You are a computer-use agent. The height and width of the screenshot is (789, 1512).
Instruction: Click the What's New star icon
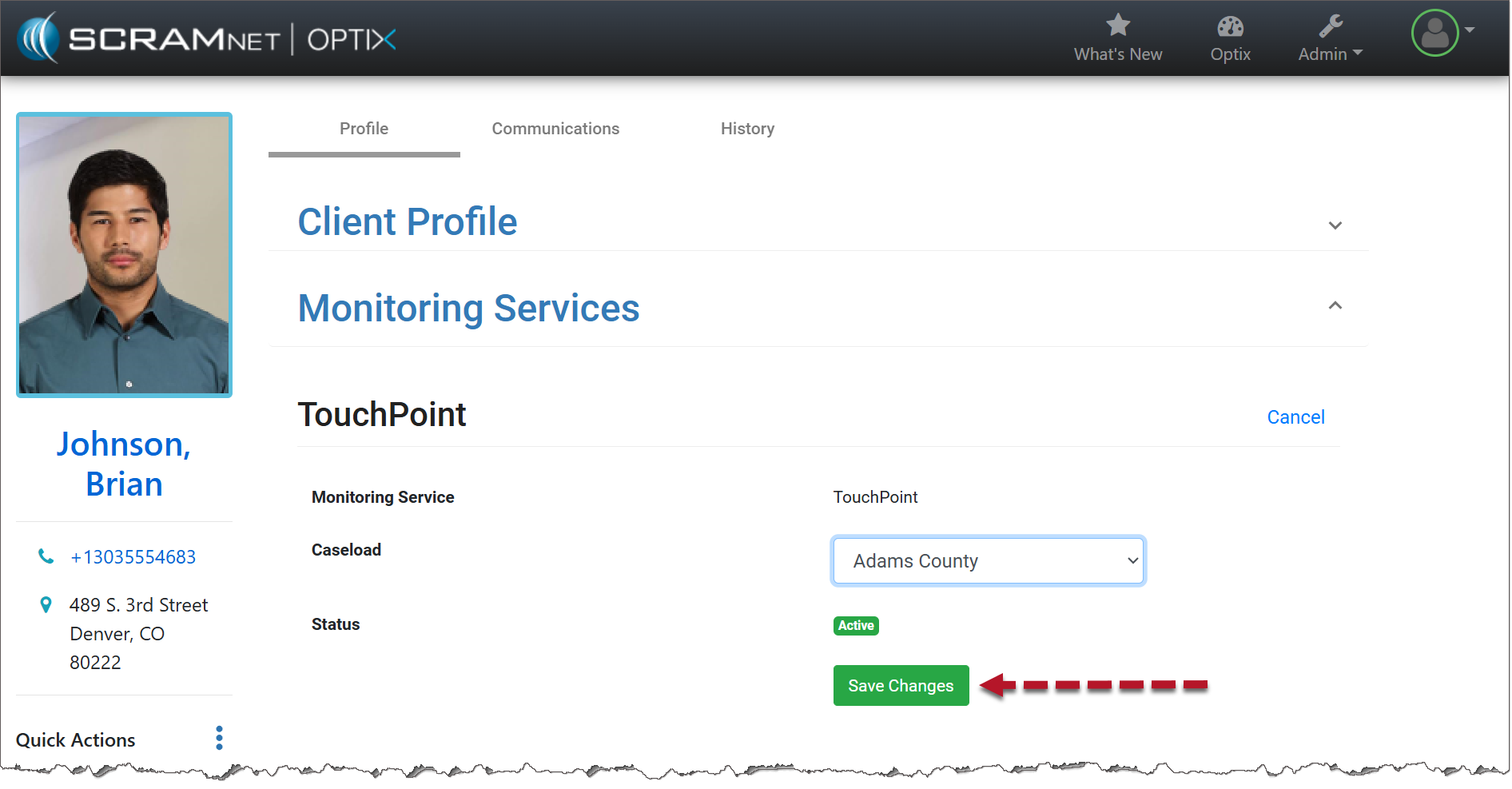pos(1117,26)
